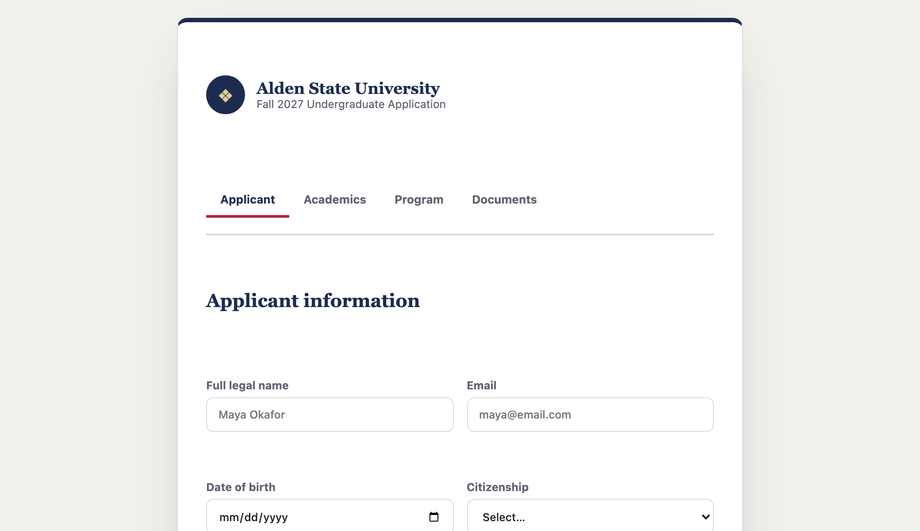Click the 'Date of birth' label

(241, 487)
